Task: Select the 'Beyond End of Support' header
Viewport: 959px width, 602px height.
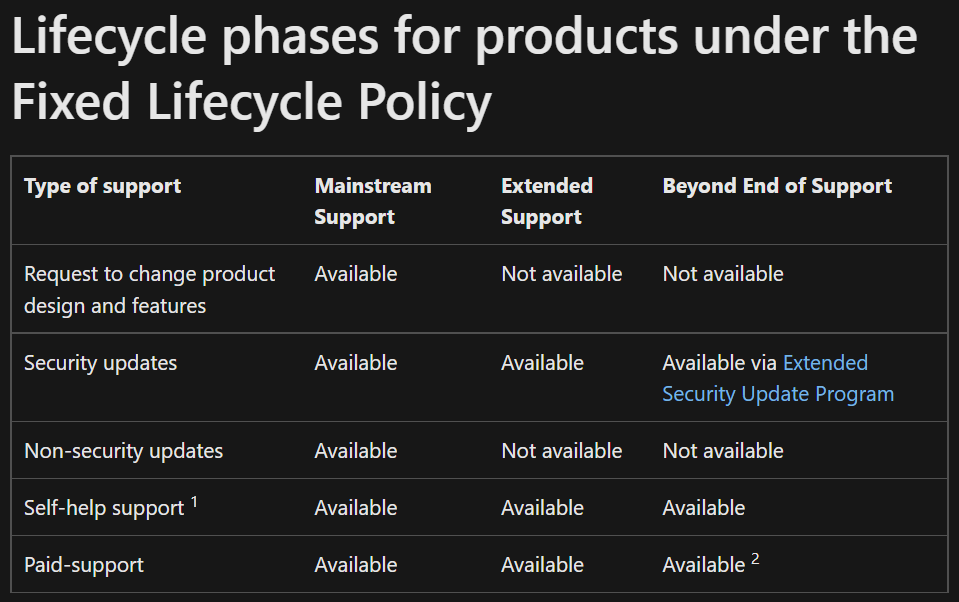Action: point(777,186)
